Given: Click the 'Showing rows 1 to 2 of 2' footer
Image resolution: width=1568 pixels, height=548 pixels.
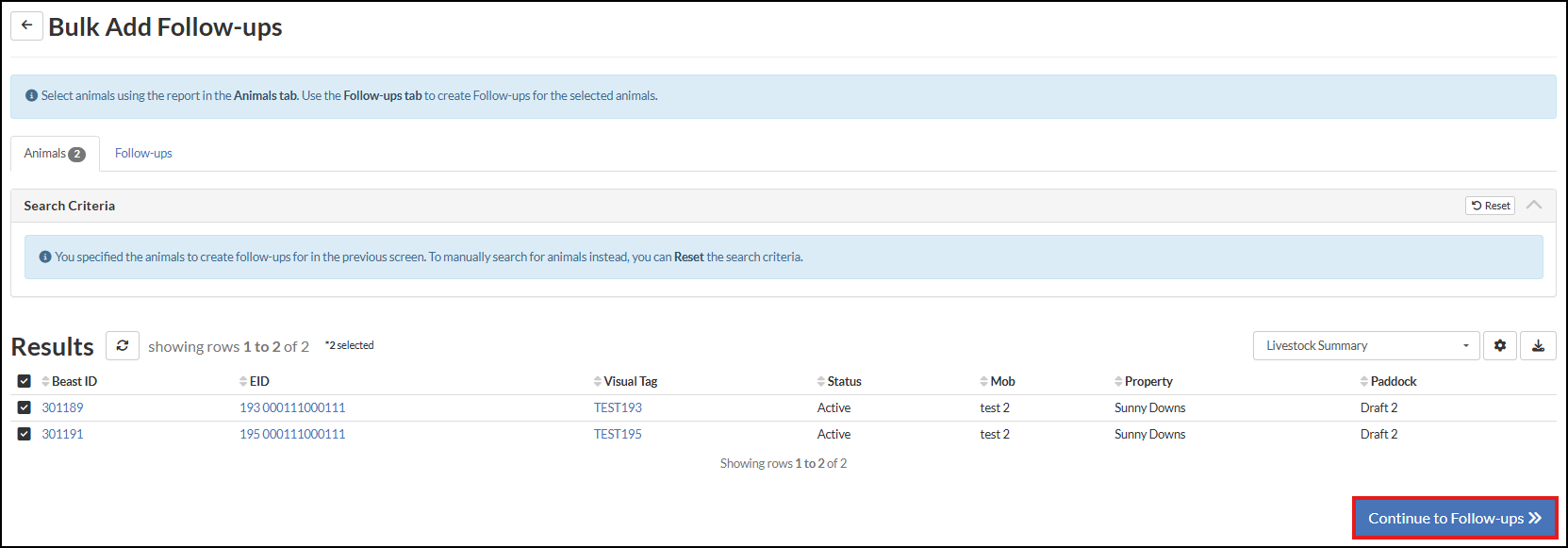Looking at the screenshot, I should point(784,463).
